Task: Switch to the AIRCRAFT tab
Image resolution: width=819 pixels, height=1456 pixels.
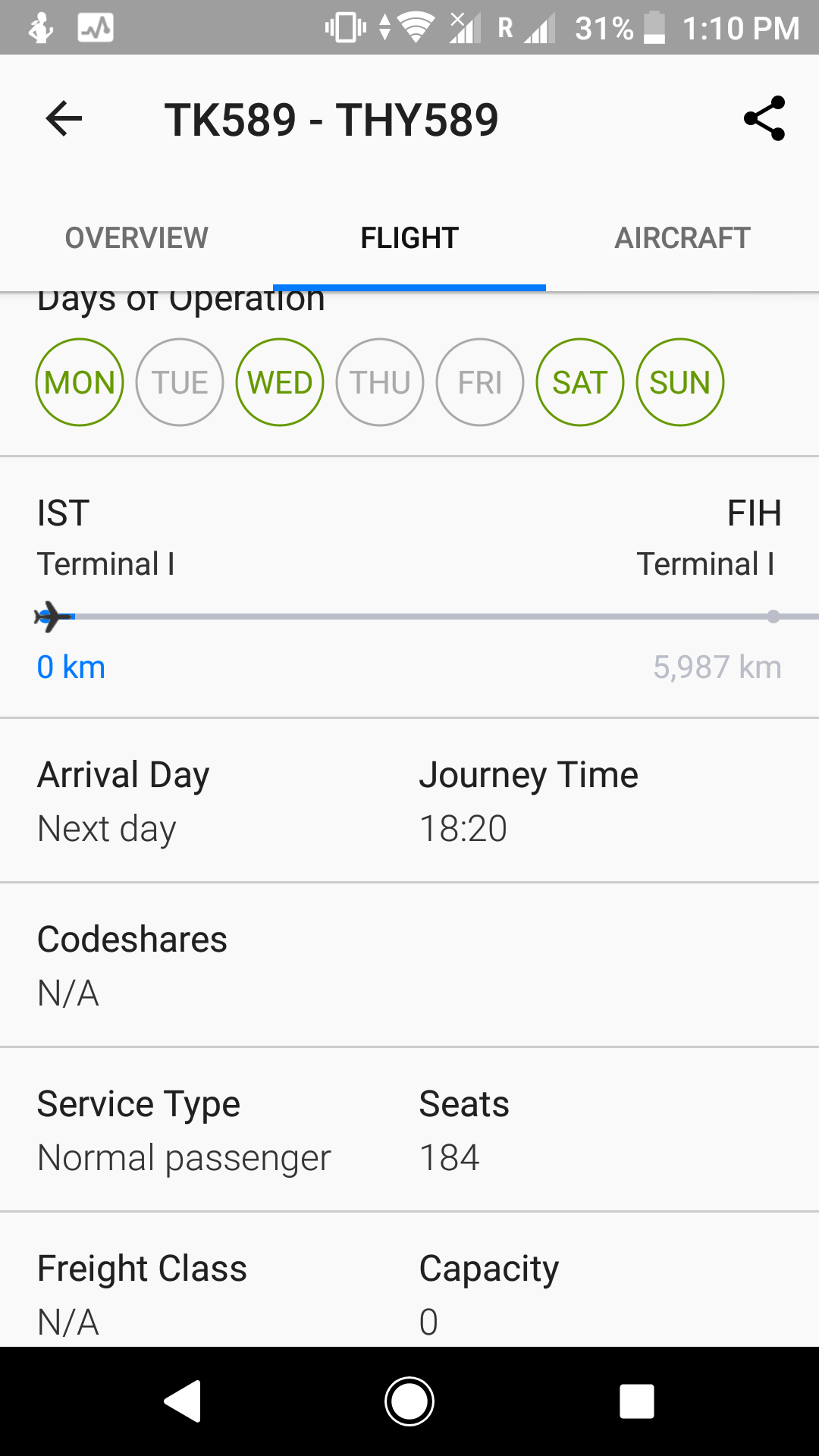Action: [682, 238]
